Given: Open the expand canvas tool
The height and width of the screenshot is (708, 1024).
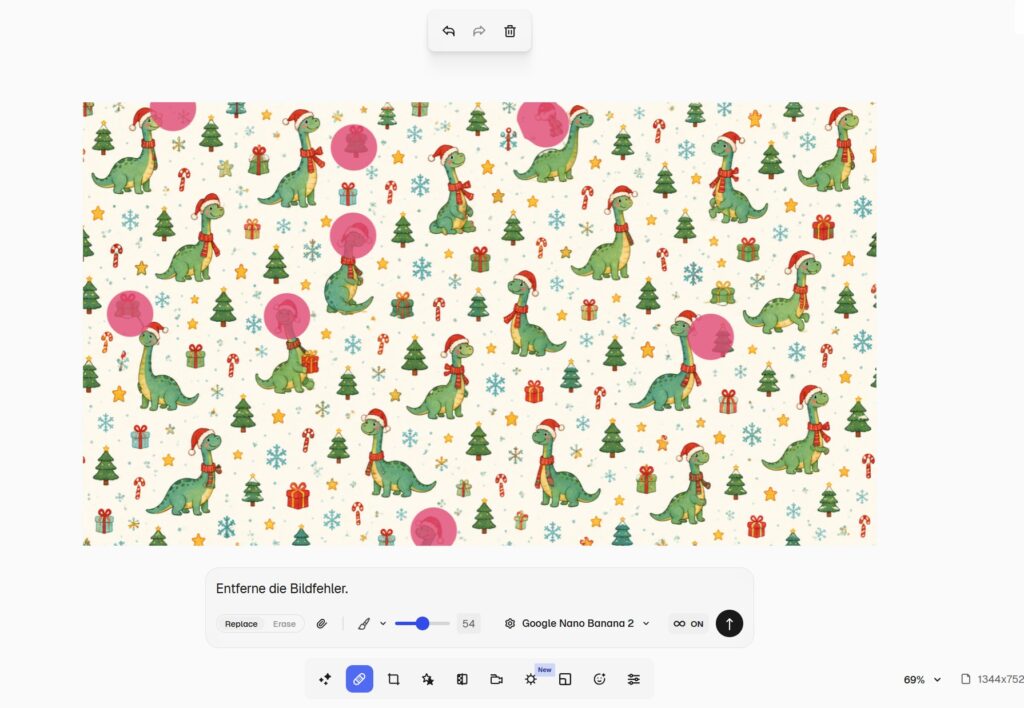Looking at the screenshot, I should pyautogui.click(x=565, y=679).
